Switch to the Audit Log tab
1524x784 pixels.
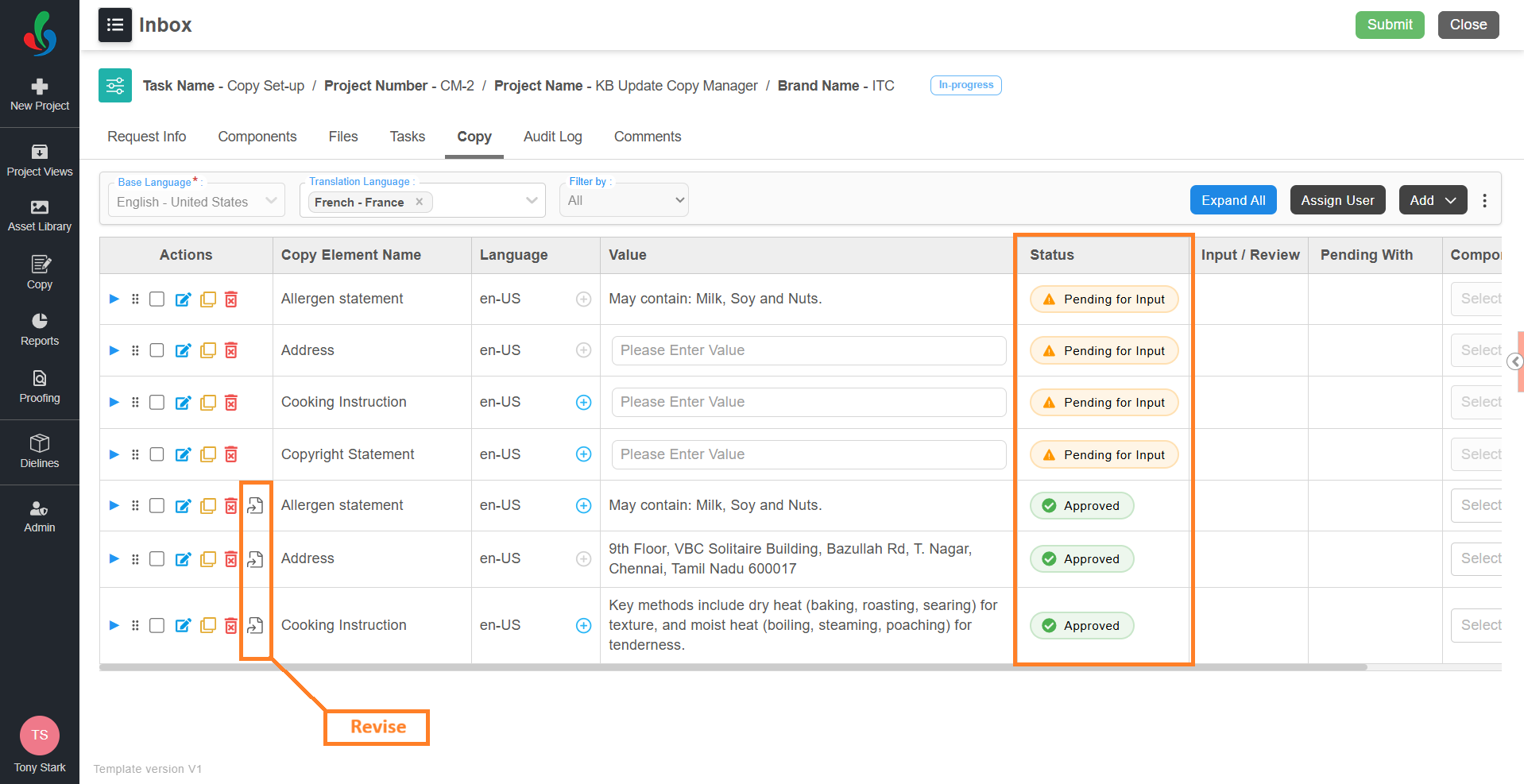tap(552, 137)
